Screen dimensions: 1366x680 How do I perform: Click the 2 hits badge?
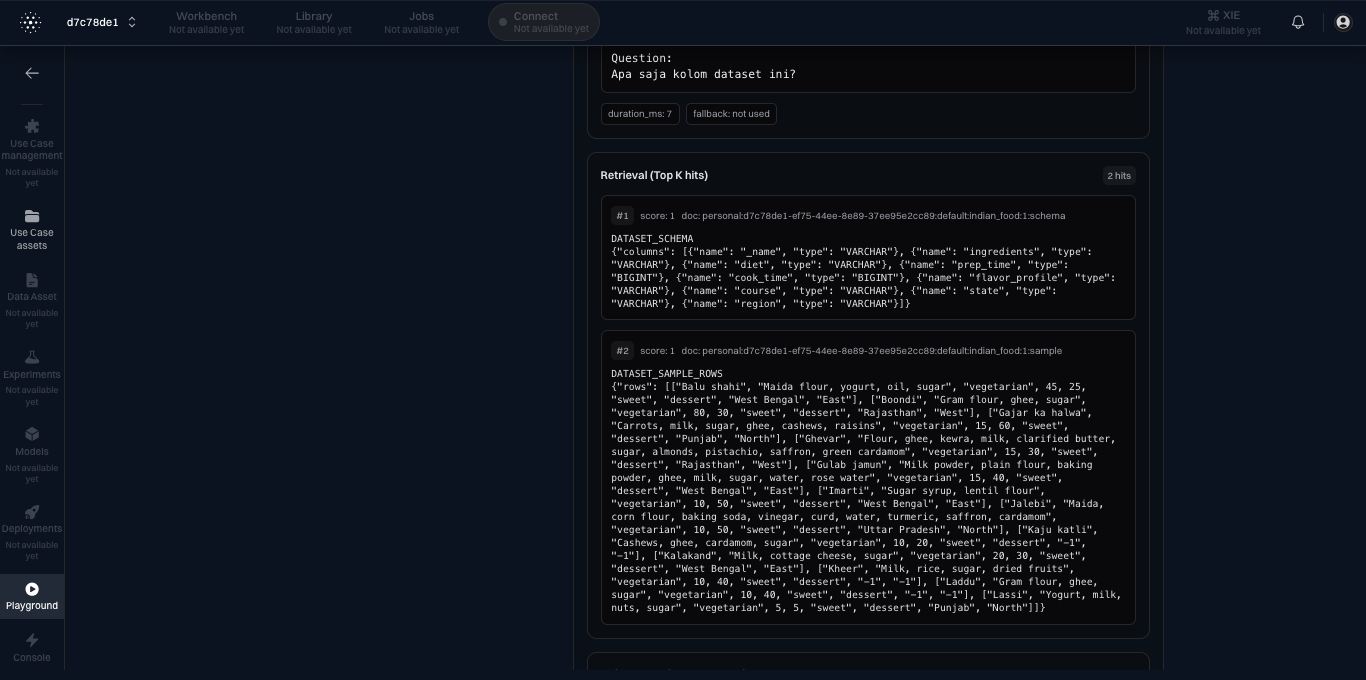(1119, 176)
